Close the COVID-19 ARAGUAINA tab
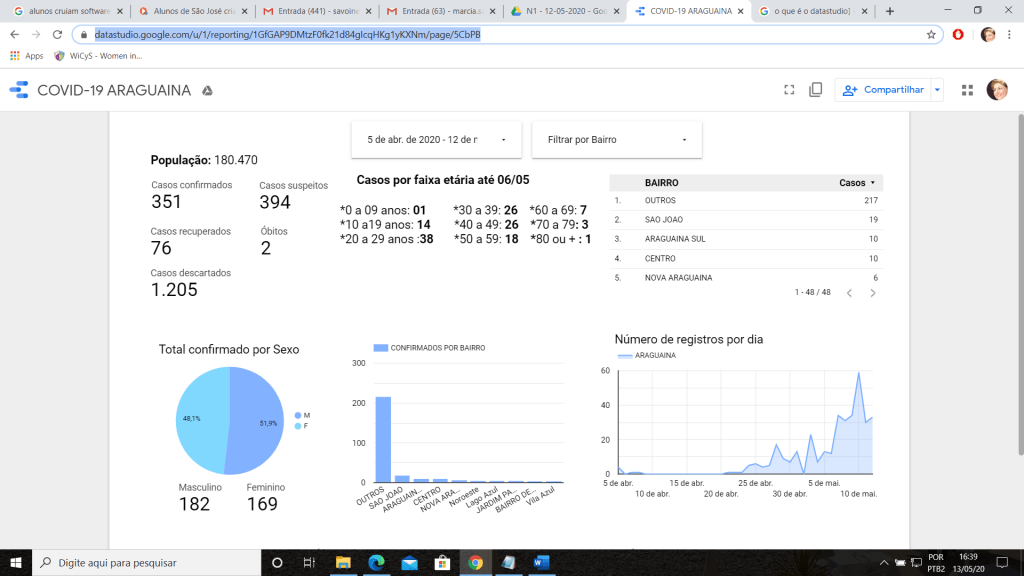 [741, 11]
